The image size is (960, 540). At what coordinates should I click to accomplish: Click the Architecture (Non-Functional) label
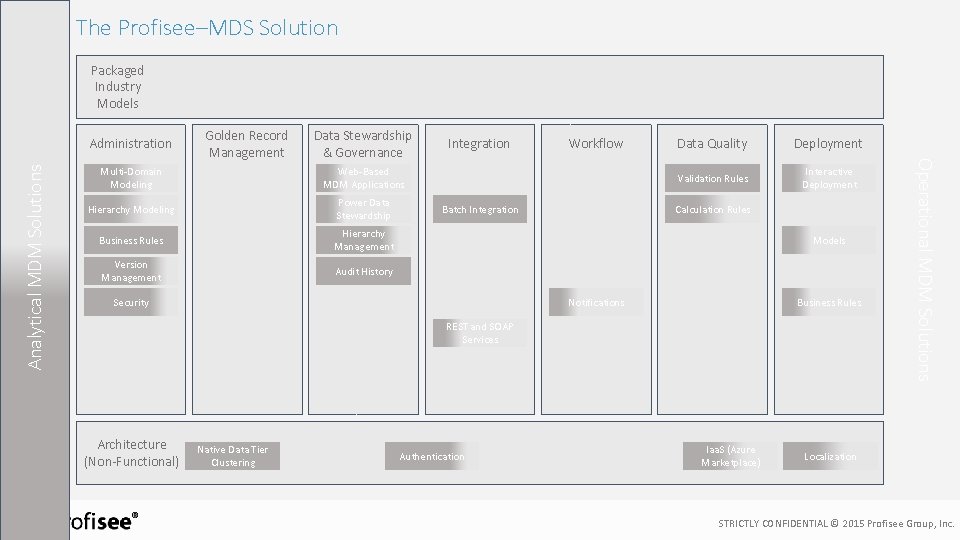(132, 453)
